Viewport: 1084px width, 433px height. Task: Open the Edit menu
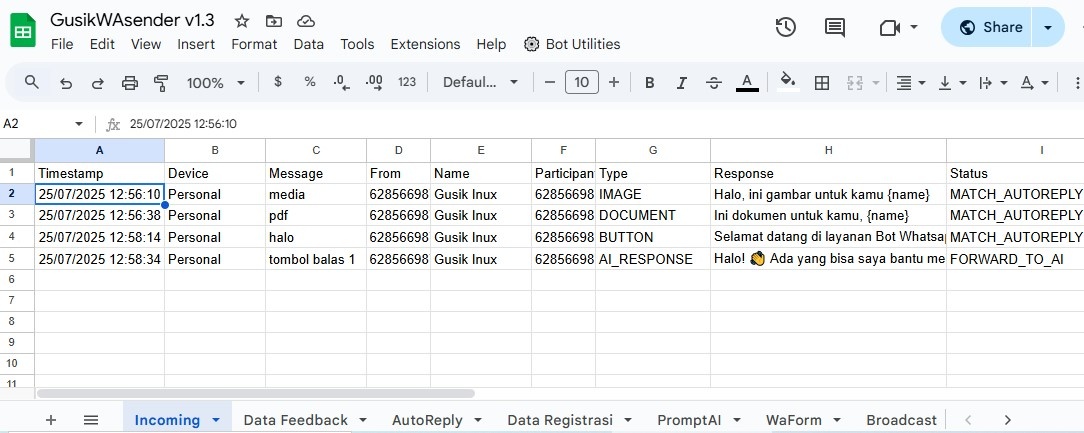pyautogui.click(x=102, y=44)
